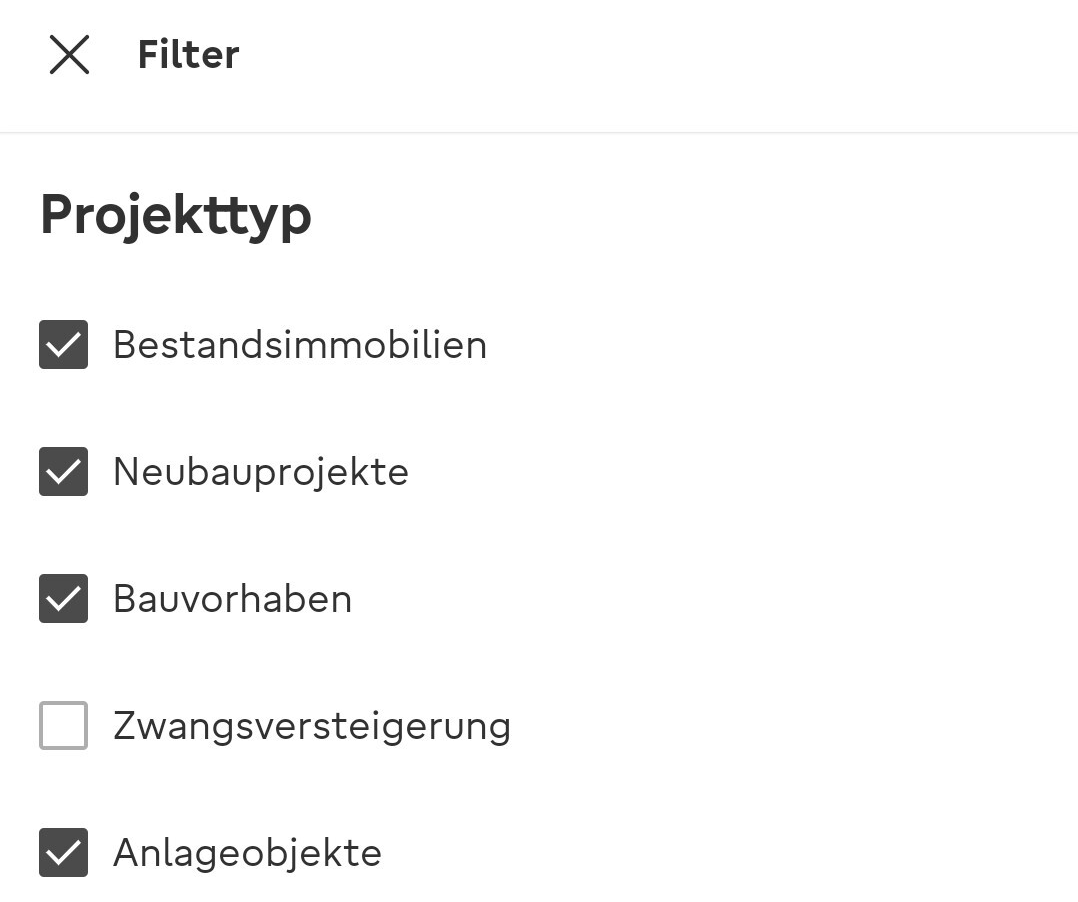Screen dimensions: 1078x902
Task: Close the Filter panel using the X icon
Action: [x=69, y=55]
